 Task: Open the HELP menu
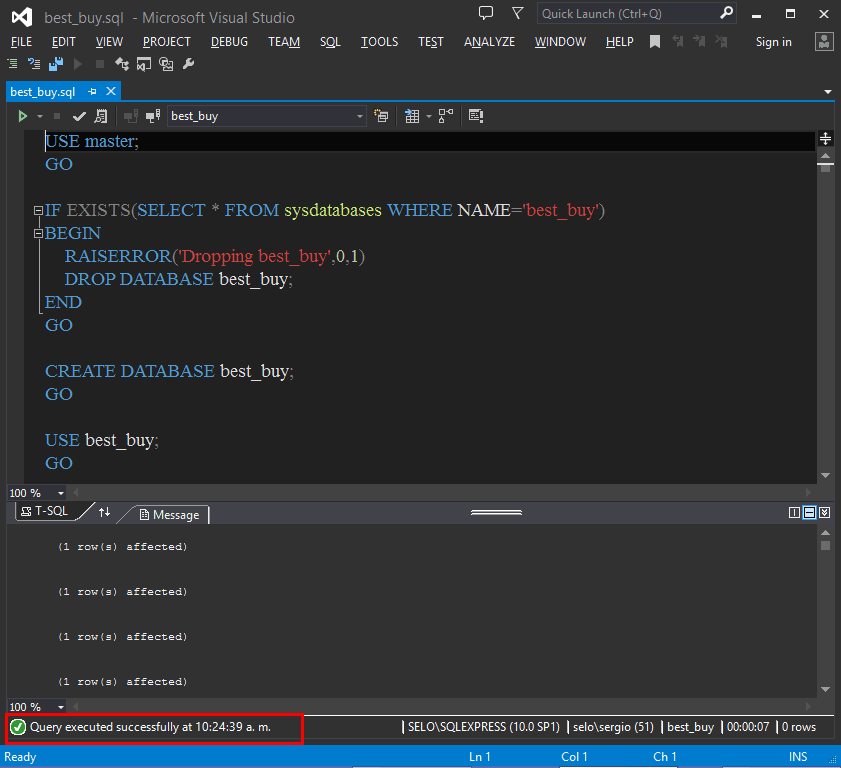pos(620,42)
